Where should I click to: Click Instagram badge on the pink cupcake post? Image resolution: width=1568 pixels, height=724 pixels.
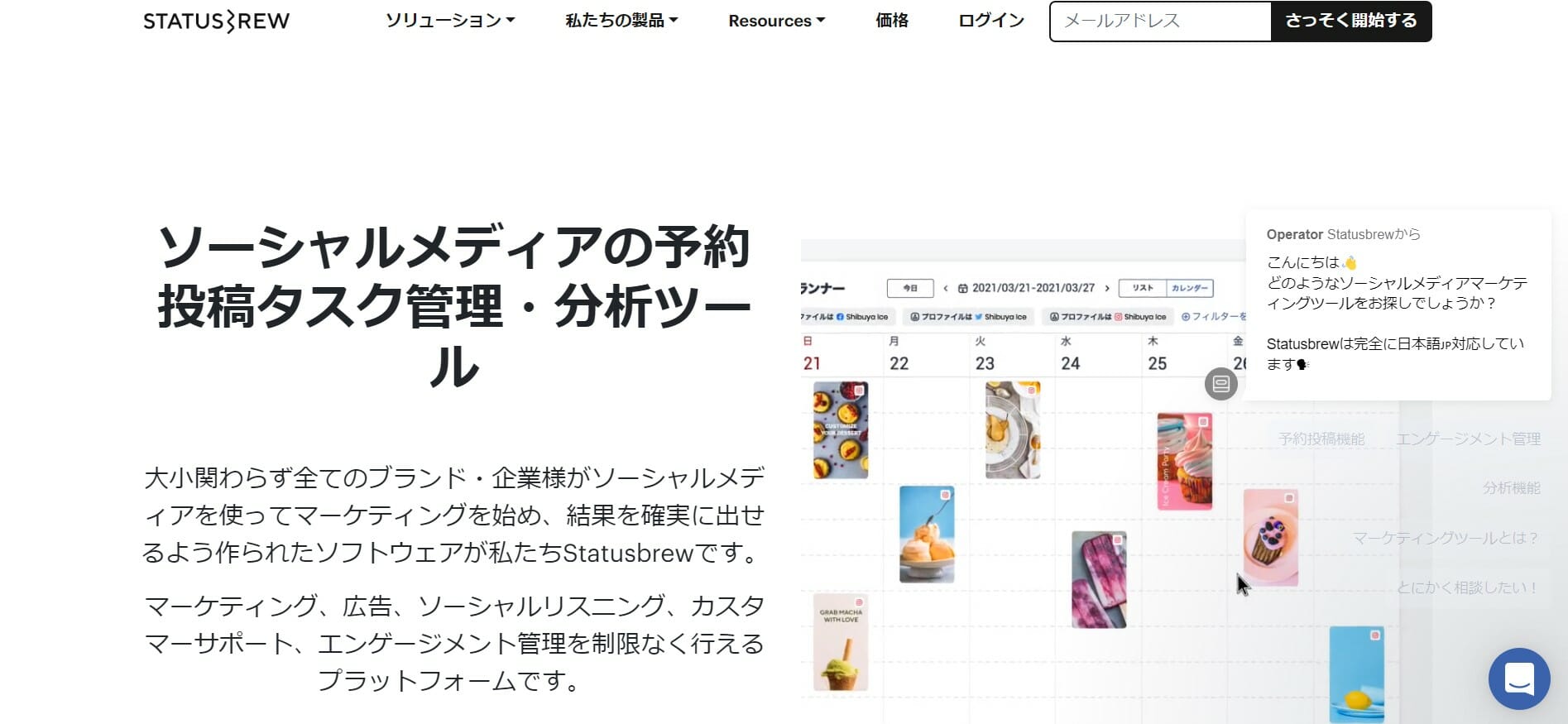coord(1204,422)
